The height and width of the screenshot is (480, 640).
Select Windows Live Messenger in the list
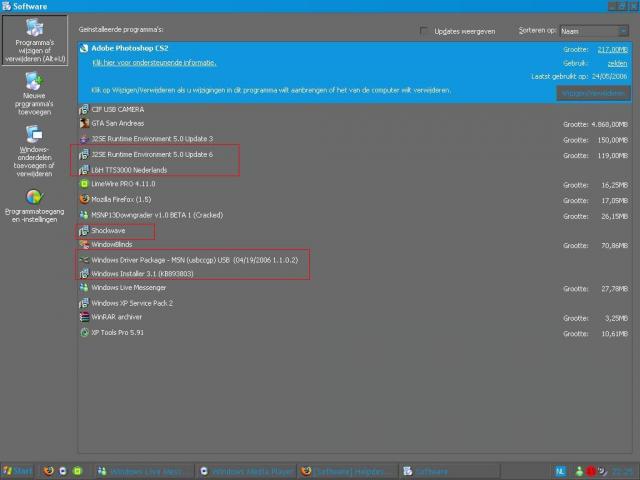(354, 288)
